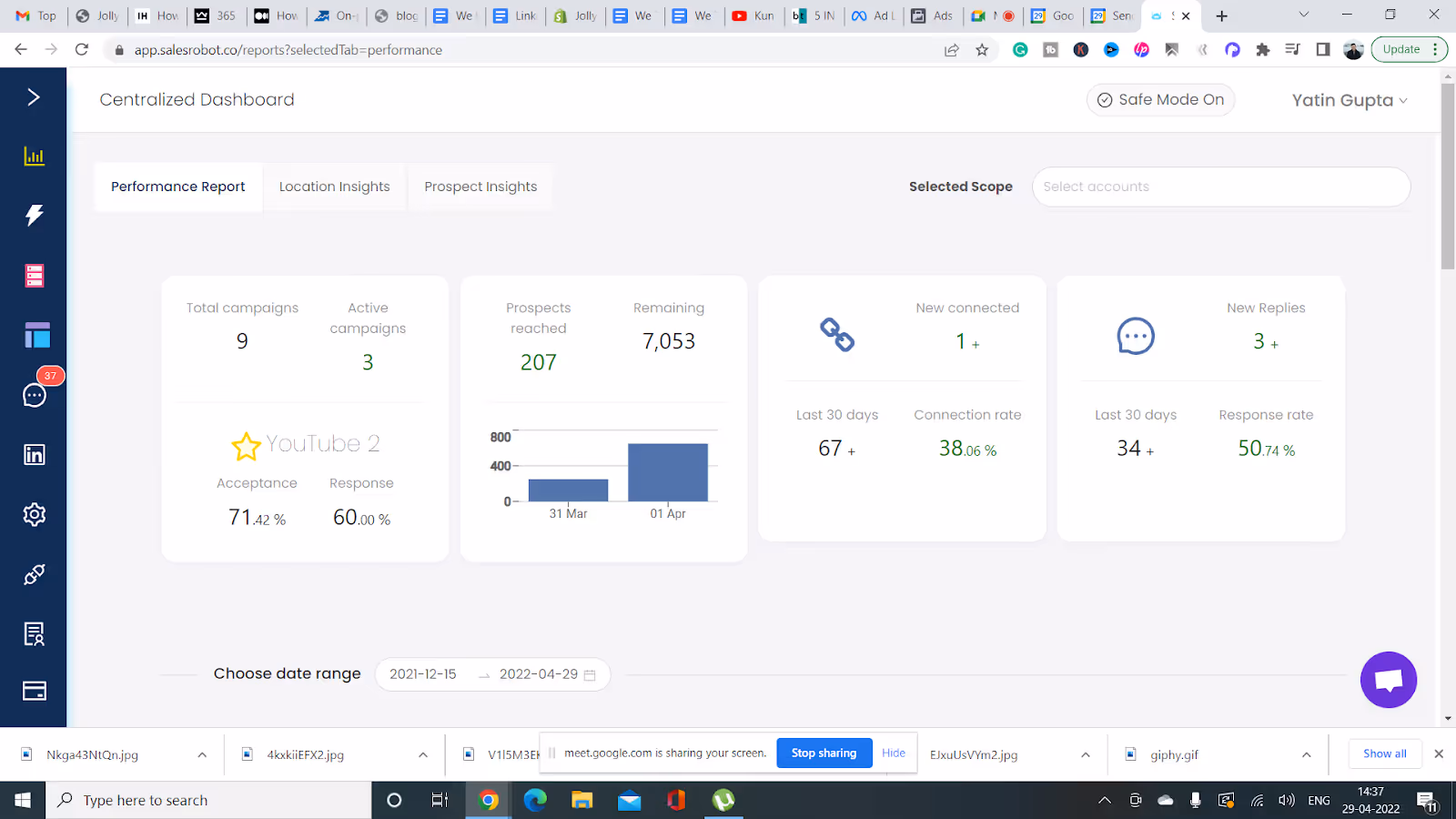Click the Stop sharing button
The width and height of the screenshot is (1456, 819).
coord(824,753)
